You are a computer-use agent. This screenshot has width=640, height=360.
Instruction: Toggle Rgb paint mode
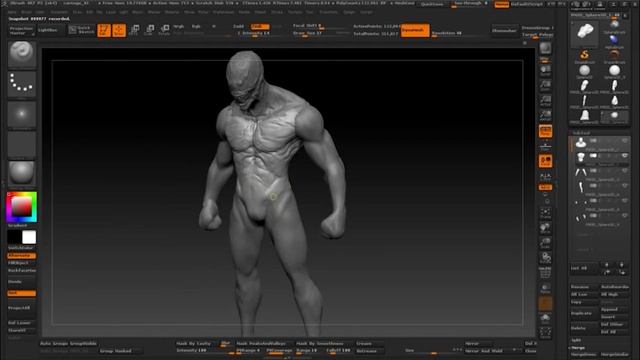[196, 26]
